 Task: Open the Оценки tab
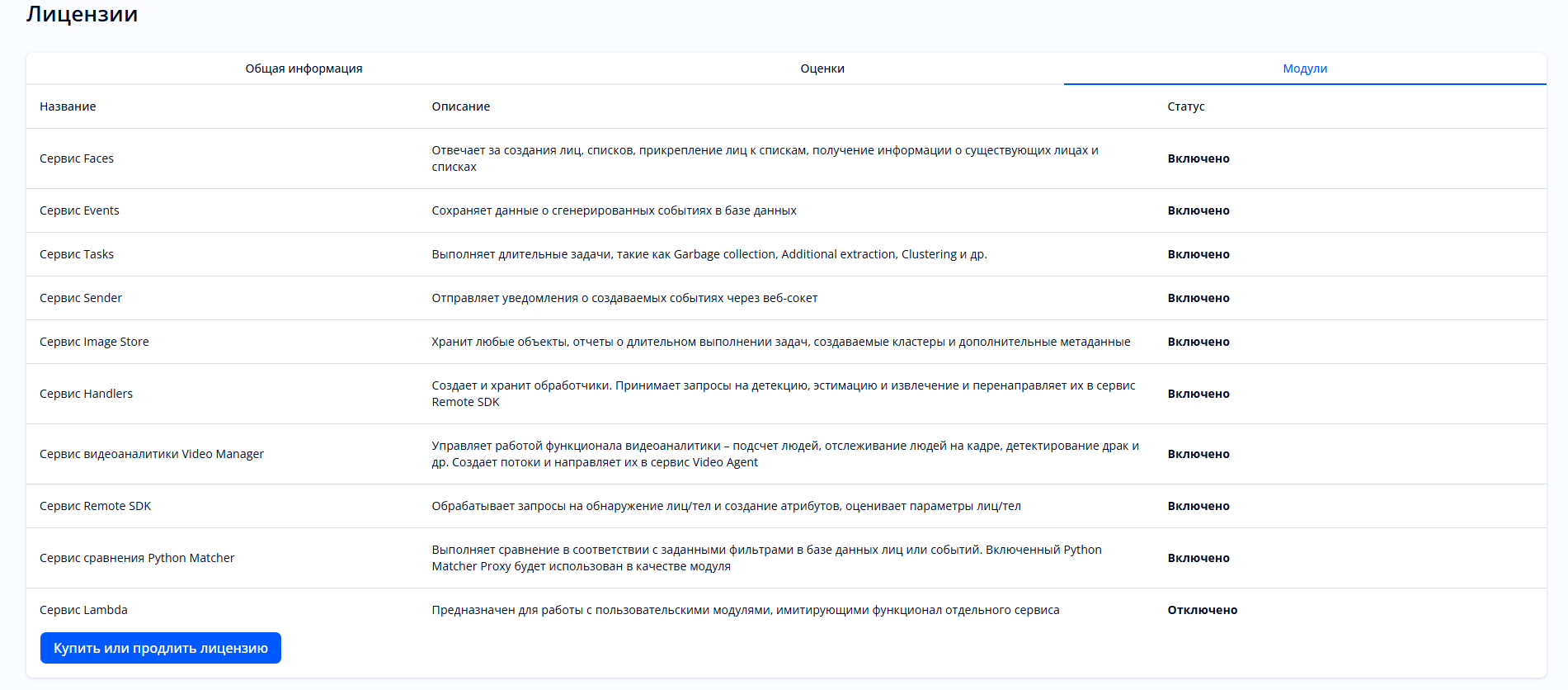822,69
